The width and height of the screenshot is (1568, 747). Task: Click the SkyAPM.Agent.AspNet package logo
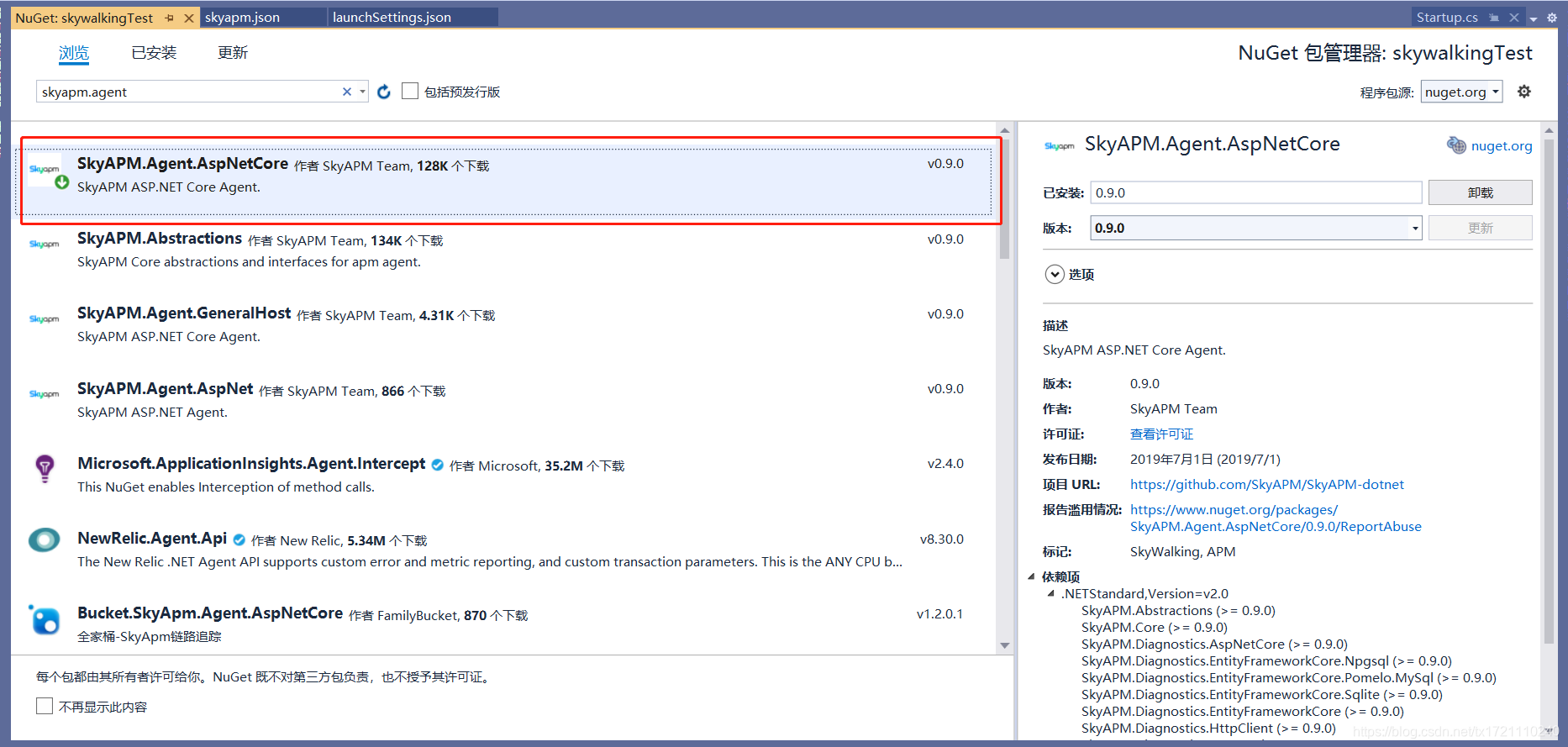[x=45, y=393]
